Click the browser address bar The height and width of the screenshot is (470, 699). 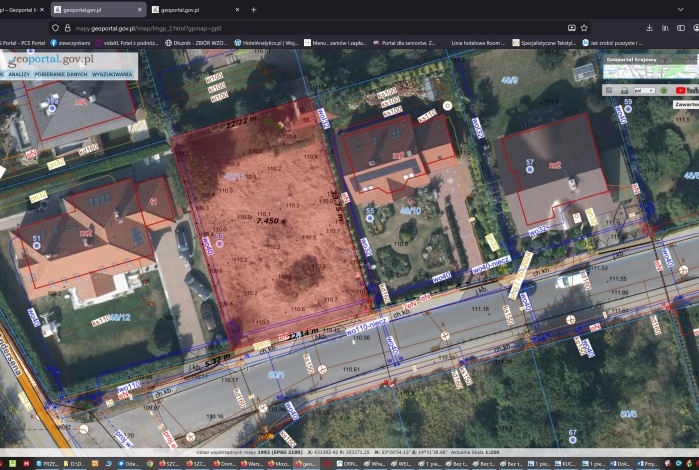(x=300, y=28)
